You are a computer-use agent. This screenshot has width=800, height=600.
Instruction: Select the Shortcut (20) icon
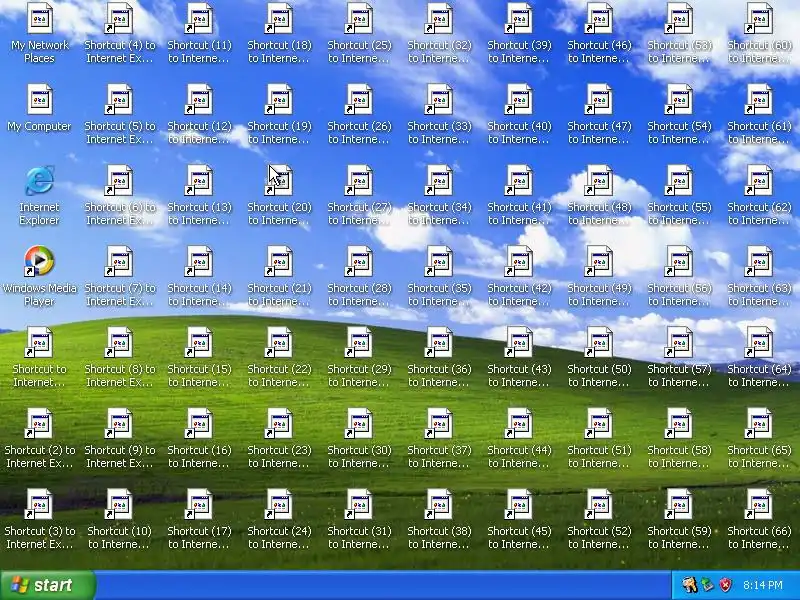click(280, 181)
